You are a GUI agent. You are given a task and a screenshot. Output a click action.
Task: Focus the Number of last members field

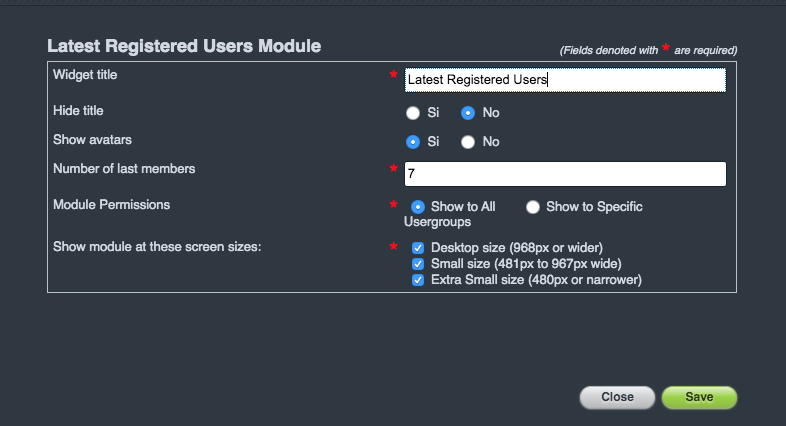(x=565, y=174)
